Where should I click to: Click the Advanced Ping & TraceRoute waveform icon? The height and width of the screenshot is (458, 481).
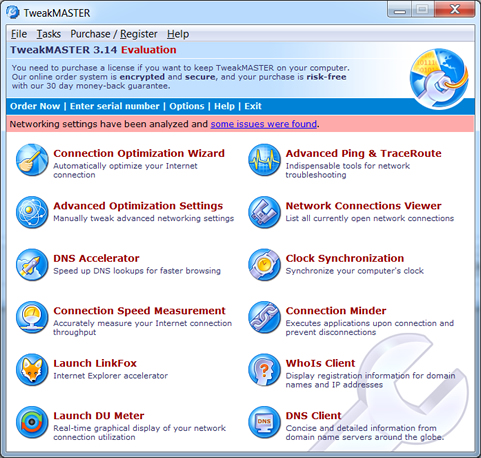point(264,160)
